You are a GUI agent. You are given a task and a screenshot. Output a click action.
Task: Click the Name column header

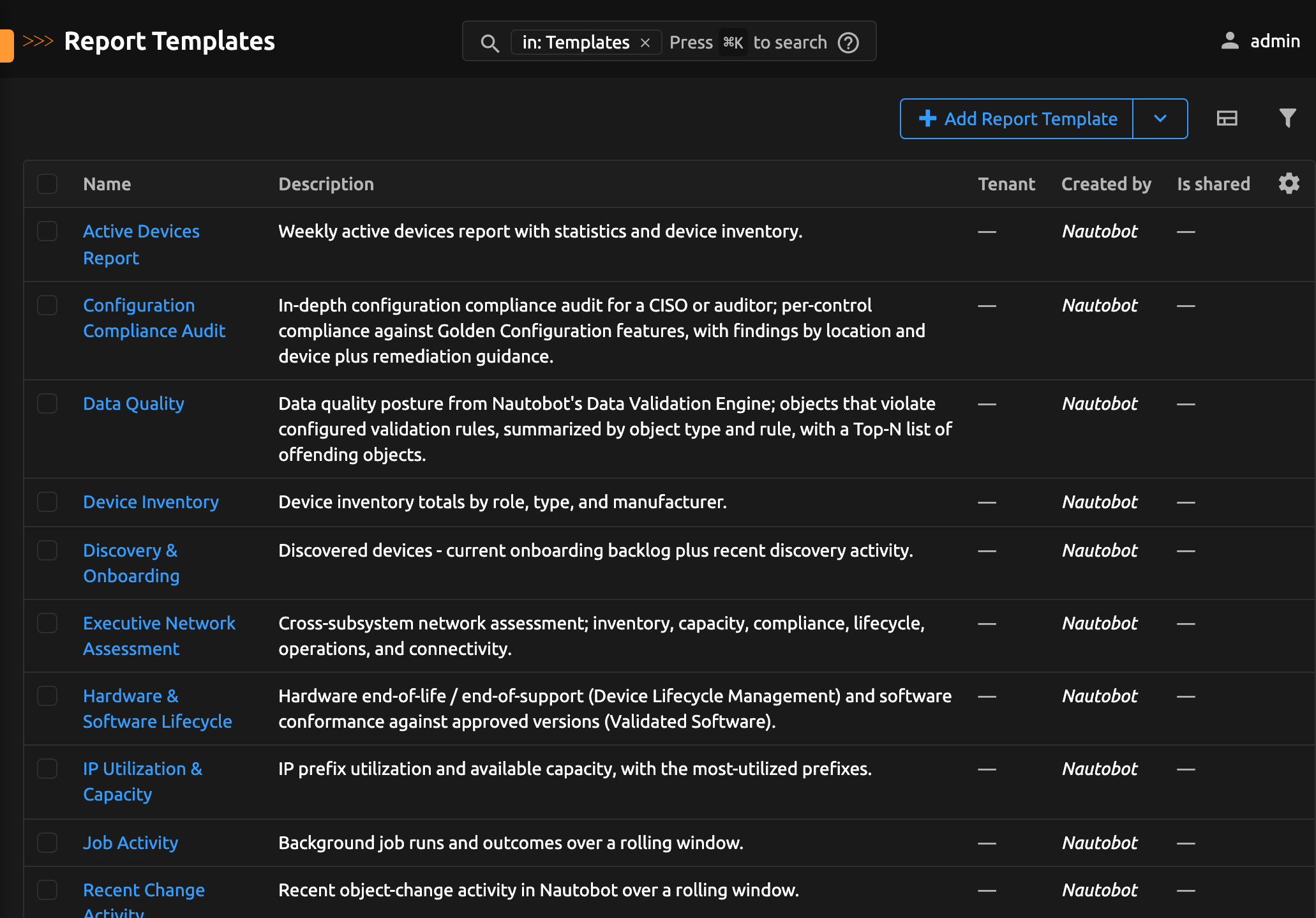tap(107, 184)
